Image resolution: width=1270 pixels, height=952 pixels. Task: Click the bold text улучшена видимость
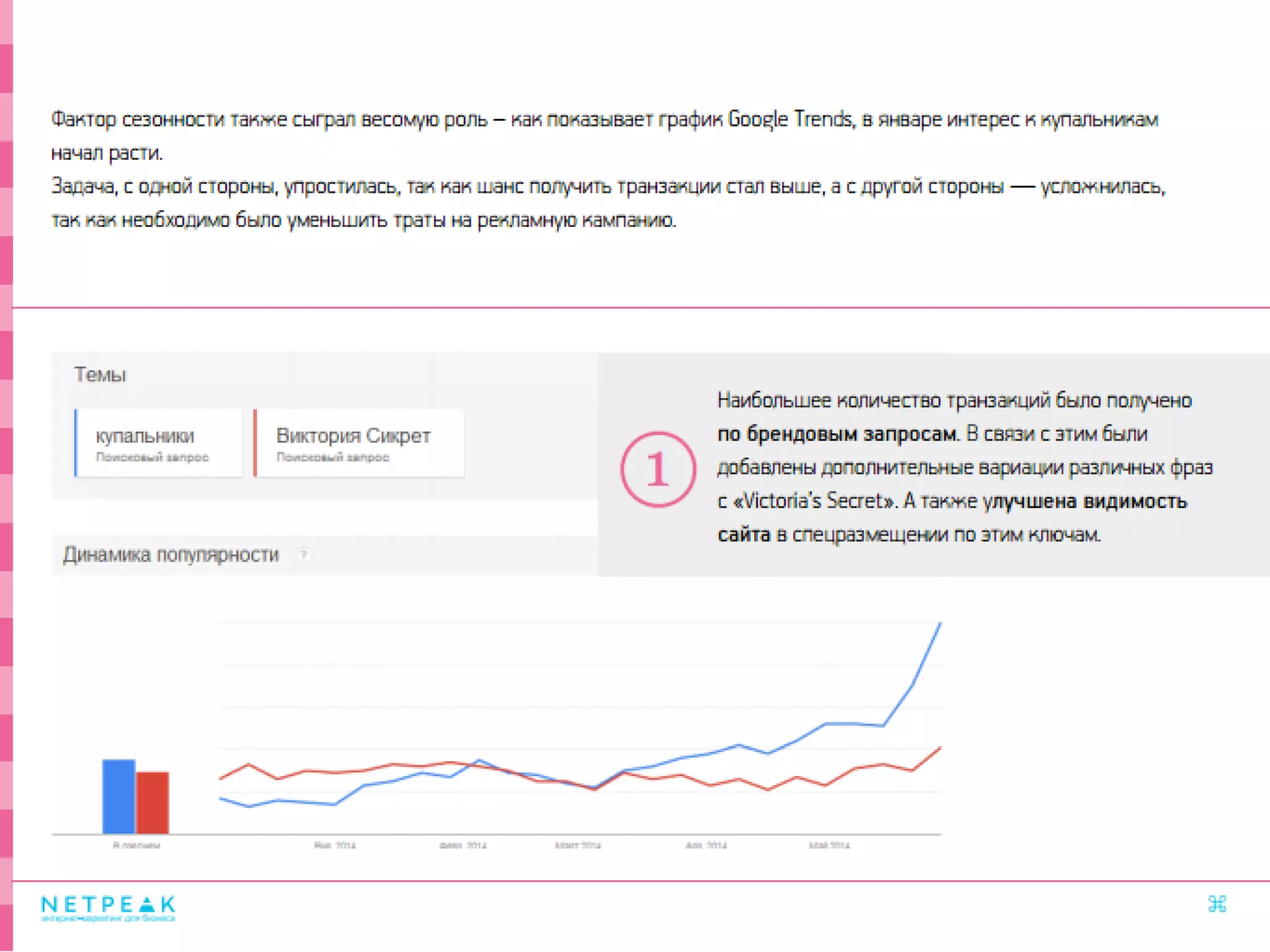[1085, 501]
